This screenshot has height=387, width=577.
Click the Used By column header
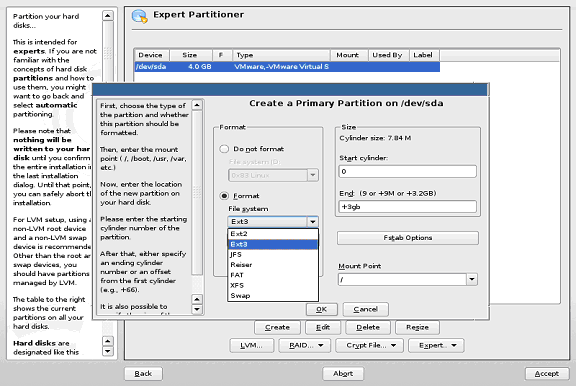[x=388, y=55]
